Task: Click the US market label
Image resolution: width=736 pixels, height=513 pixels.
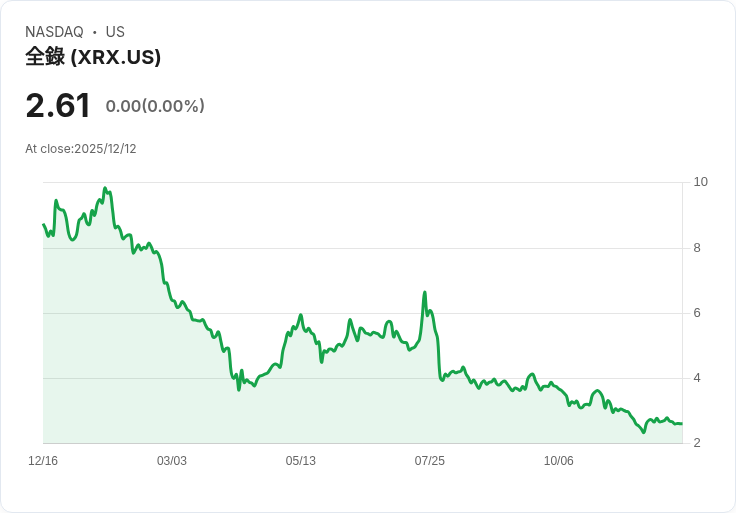Action: [115, 32]
